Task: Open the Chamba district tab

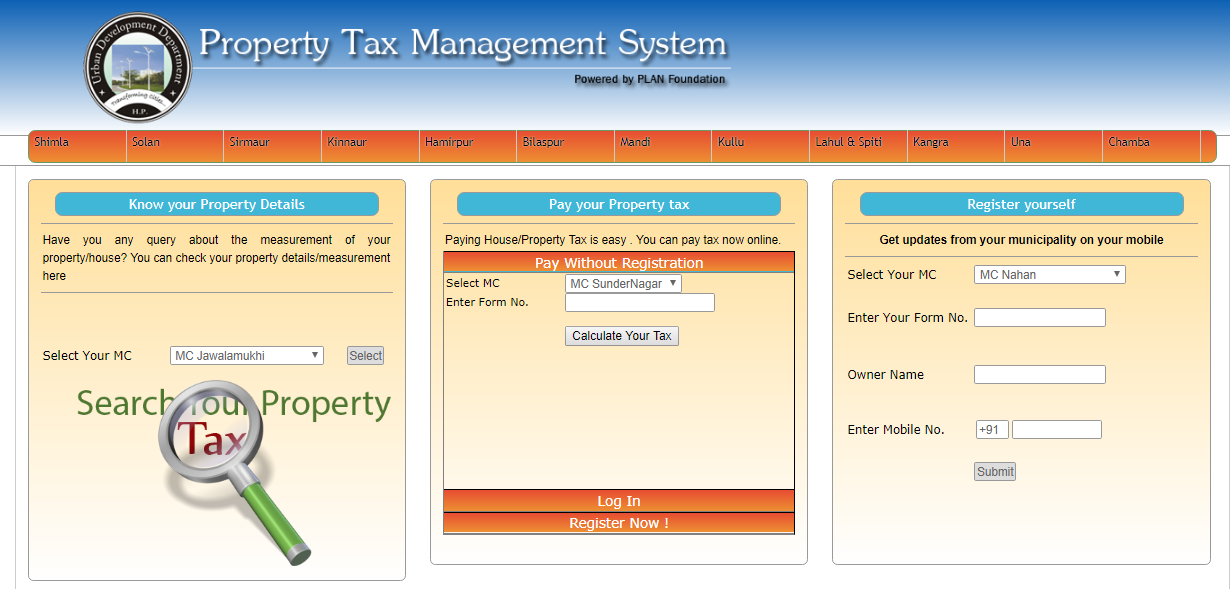Action: tap(1150, 146)
